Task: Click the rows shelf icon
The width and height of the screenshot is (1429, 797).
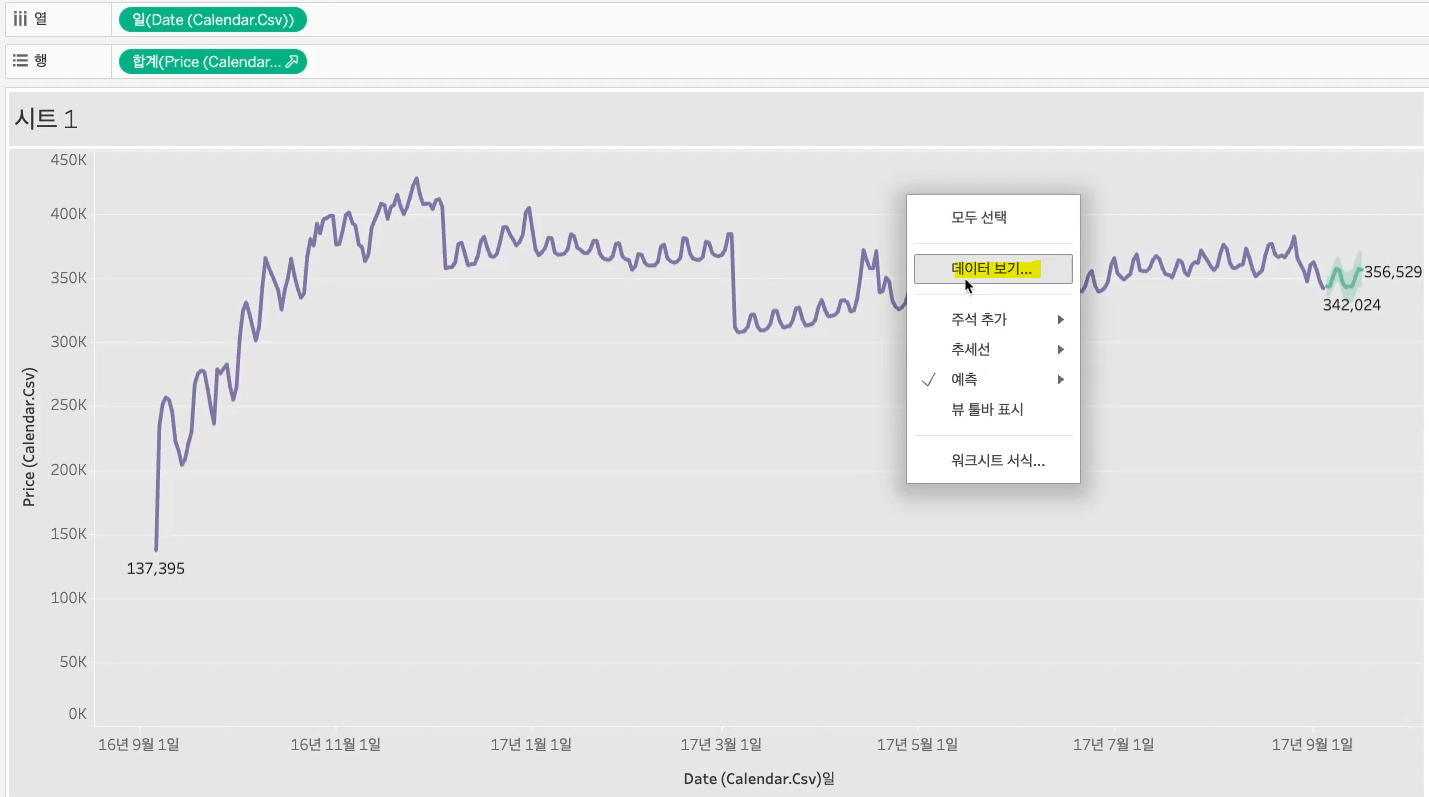Action: click(19, 61)
